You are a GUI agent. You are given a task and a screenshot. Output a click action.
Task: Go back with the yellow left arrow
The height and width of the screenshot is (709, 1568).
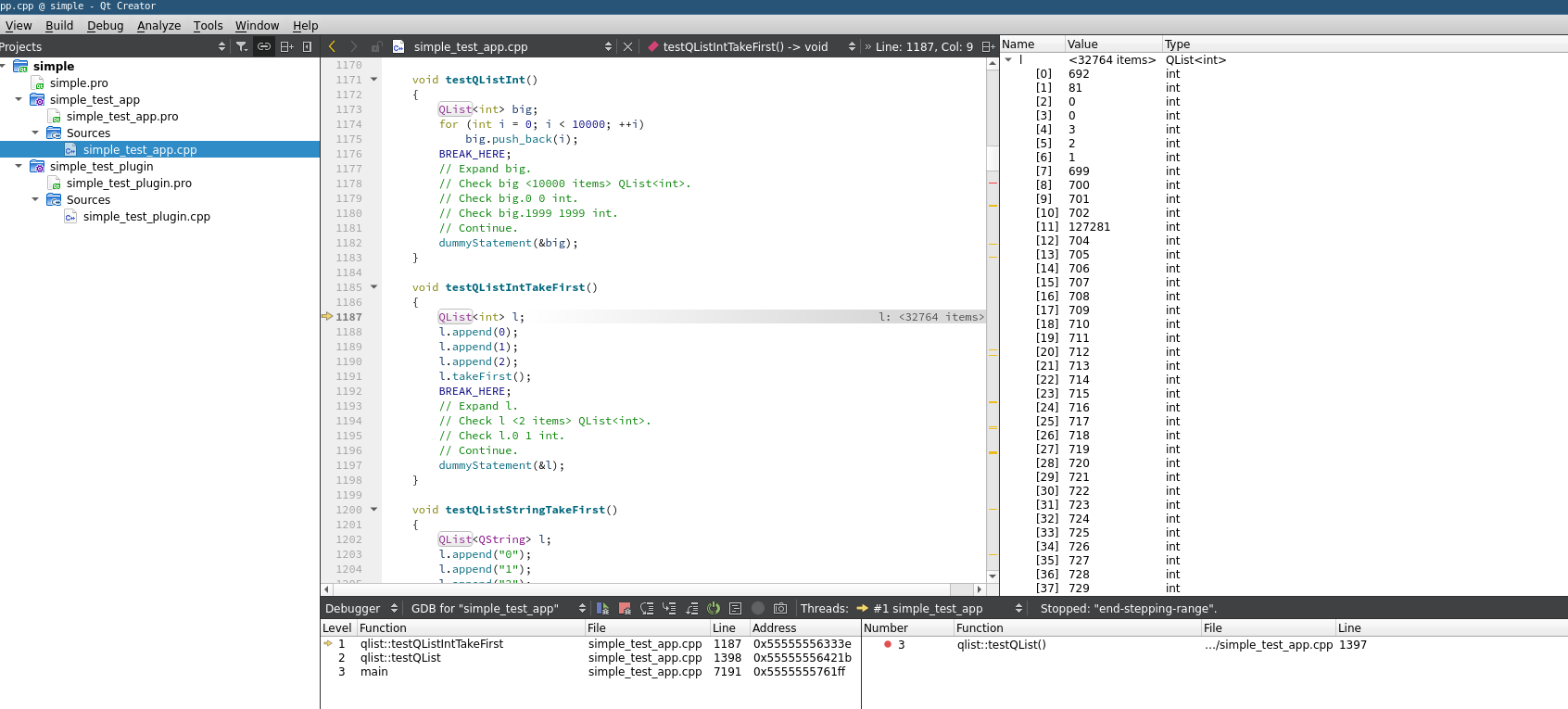click(332, 46)
